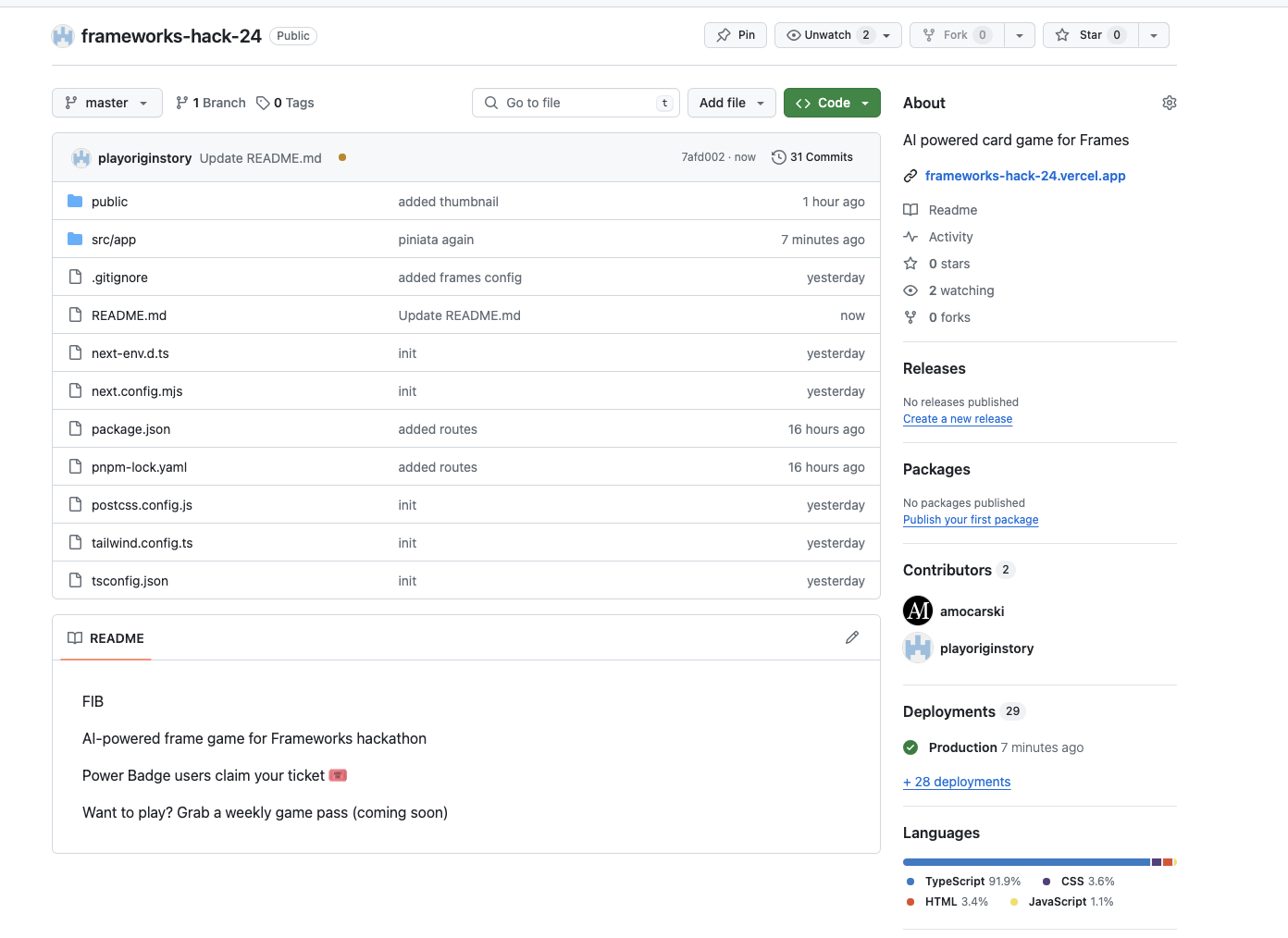Open the 'added frames config' commit message

pos(460,278)
